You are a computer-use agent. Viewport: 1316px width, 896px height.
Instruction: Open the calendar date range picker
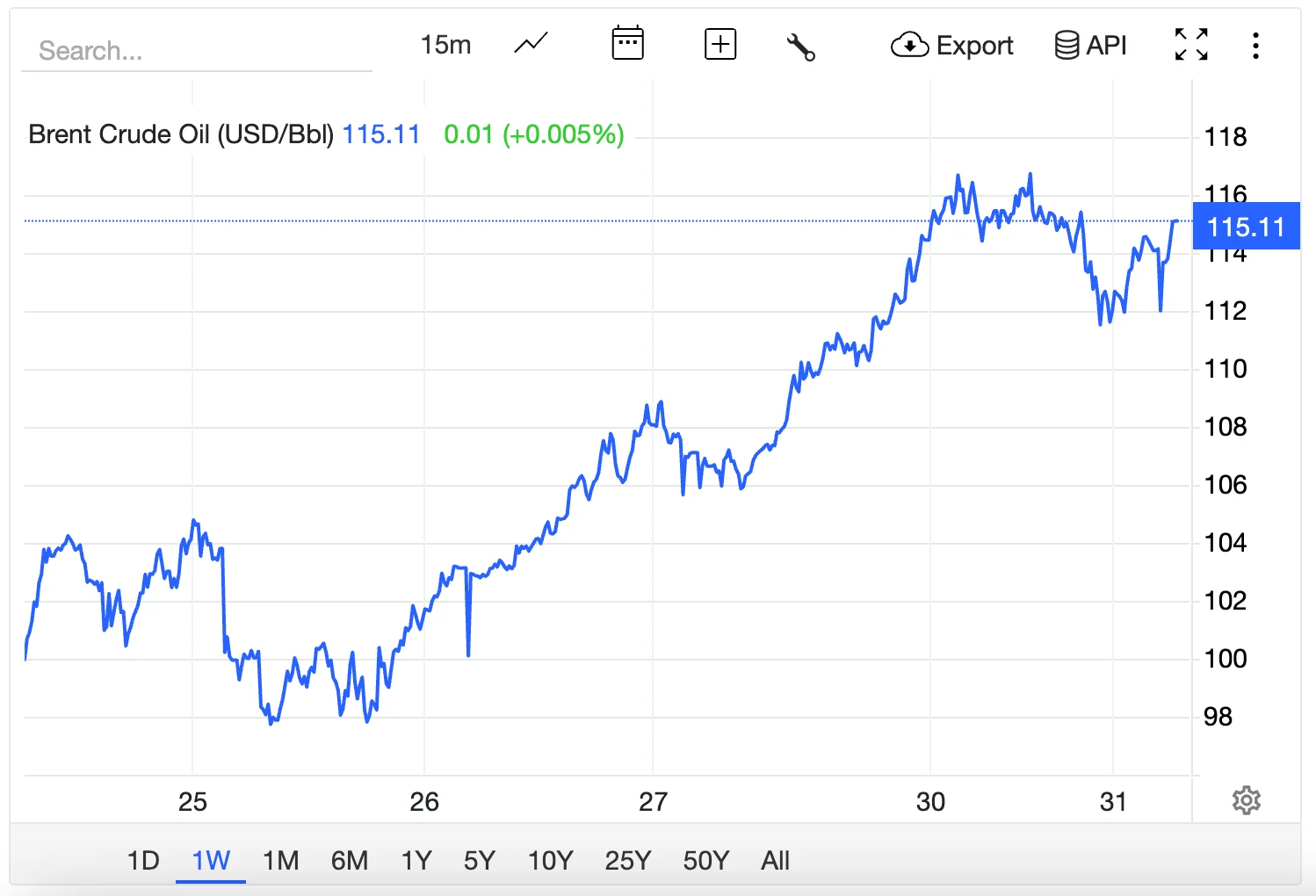(x=627, y=44)
